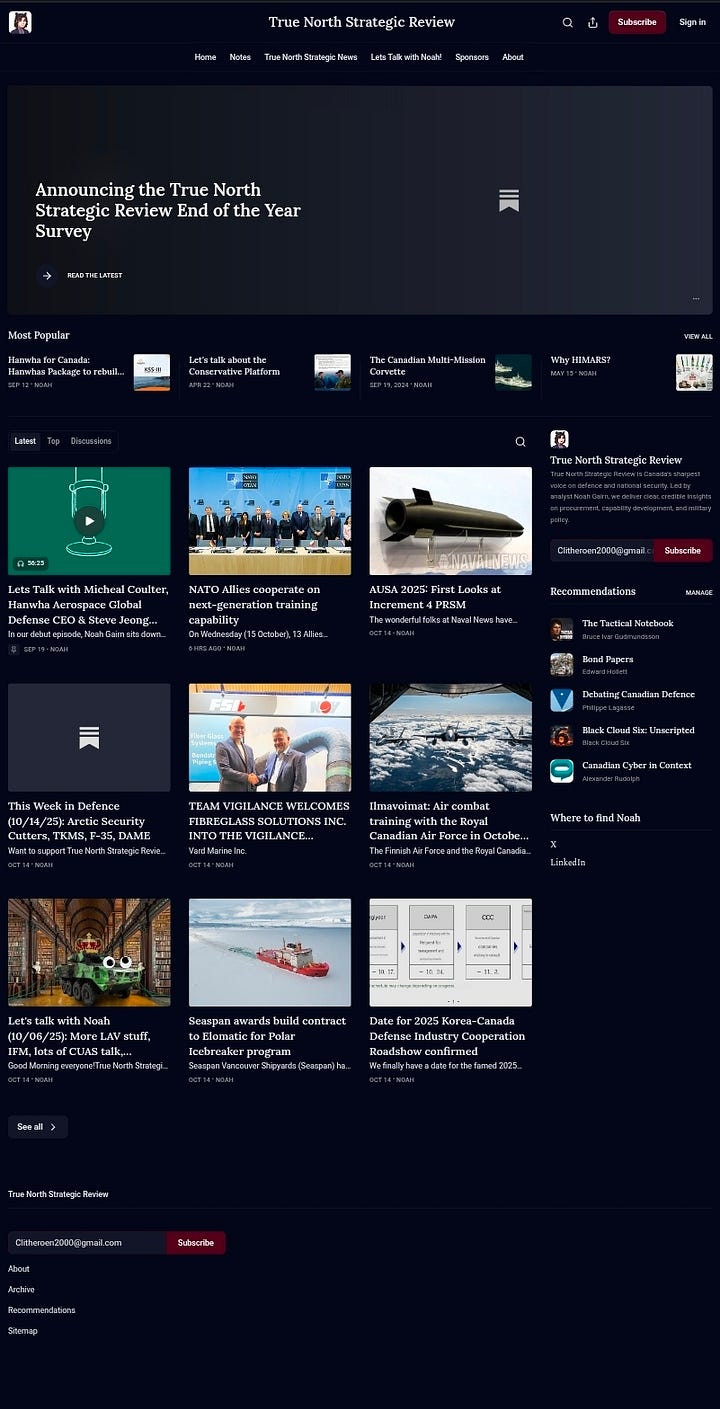The width and height of the screenshot is (720, 1409).
Task: Open Canadian Cyber in Context icon
Action: [x=562, y=771]
